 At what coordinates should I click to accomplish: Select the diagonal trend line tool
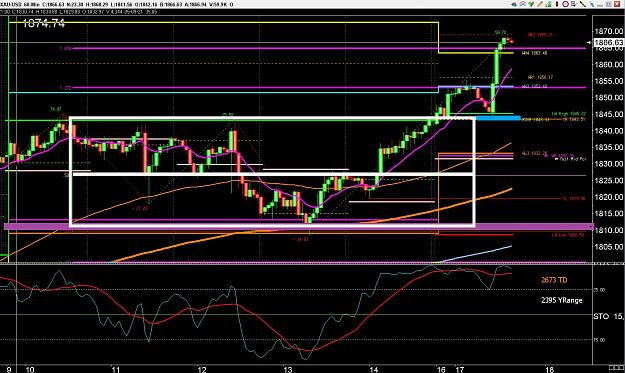(583, 4)
